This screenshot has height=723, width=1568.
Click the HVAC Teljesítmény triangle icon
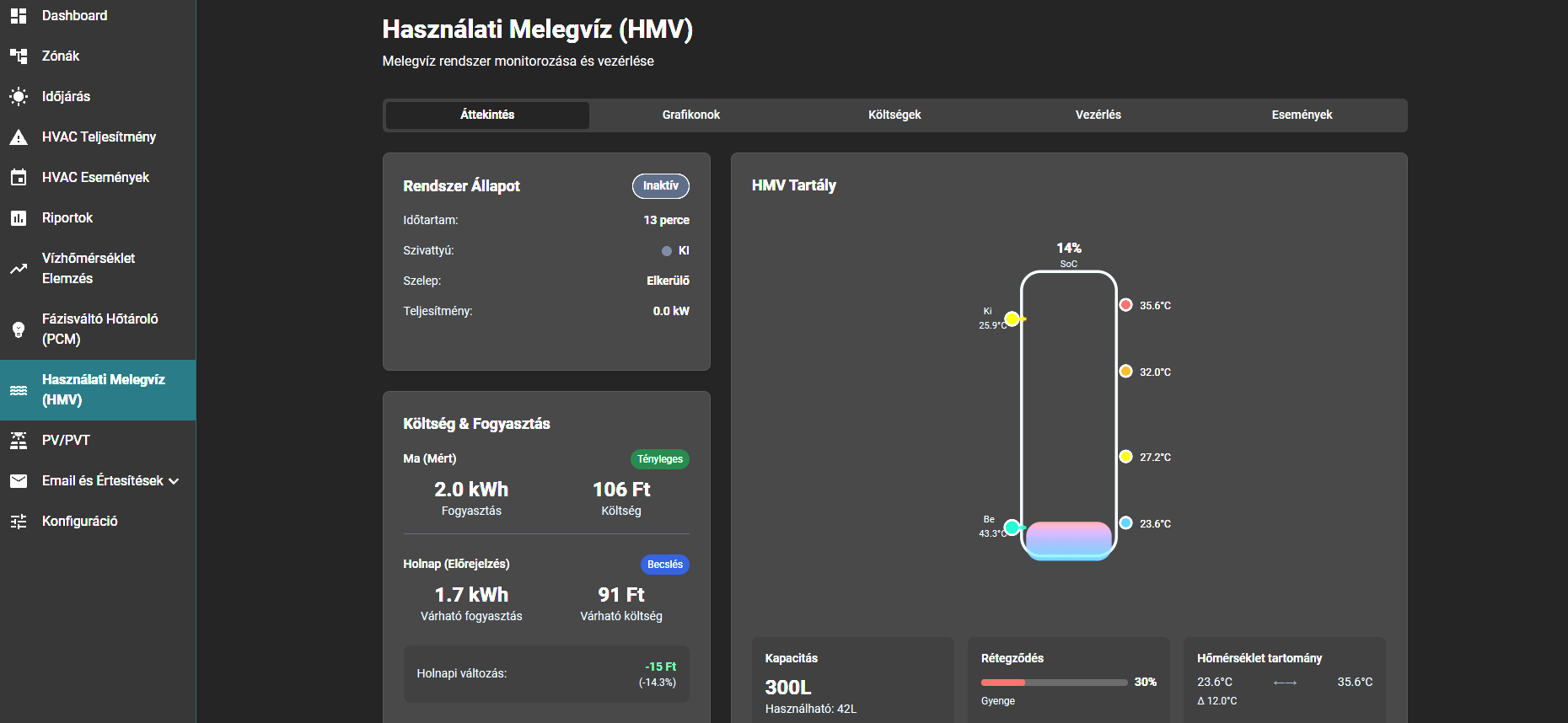coord(19,137)
